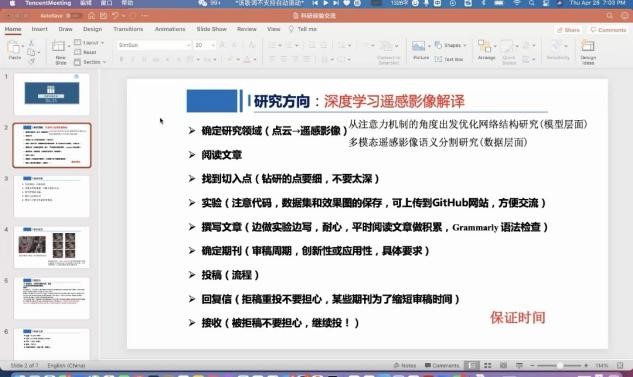Open the font name combo box
Screen dimensions: 633x377
click(153, 45)
